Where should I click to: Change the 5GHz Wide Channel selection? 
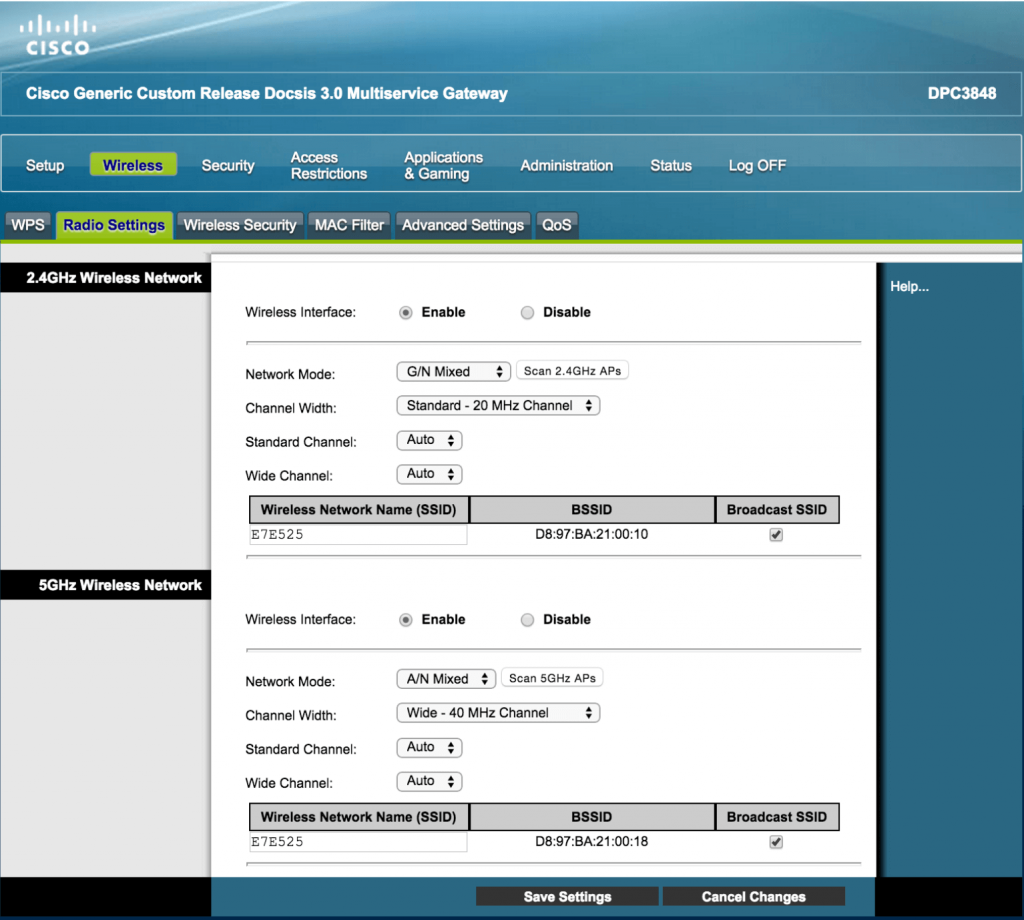429,781
